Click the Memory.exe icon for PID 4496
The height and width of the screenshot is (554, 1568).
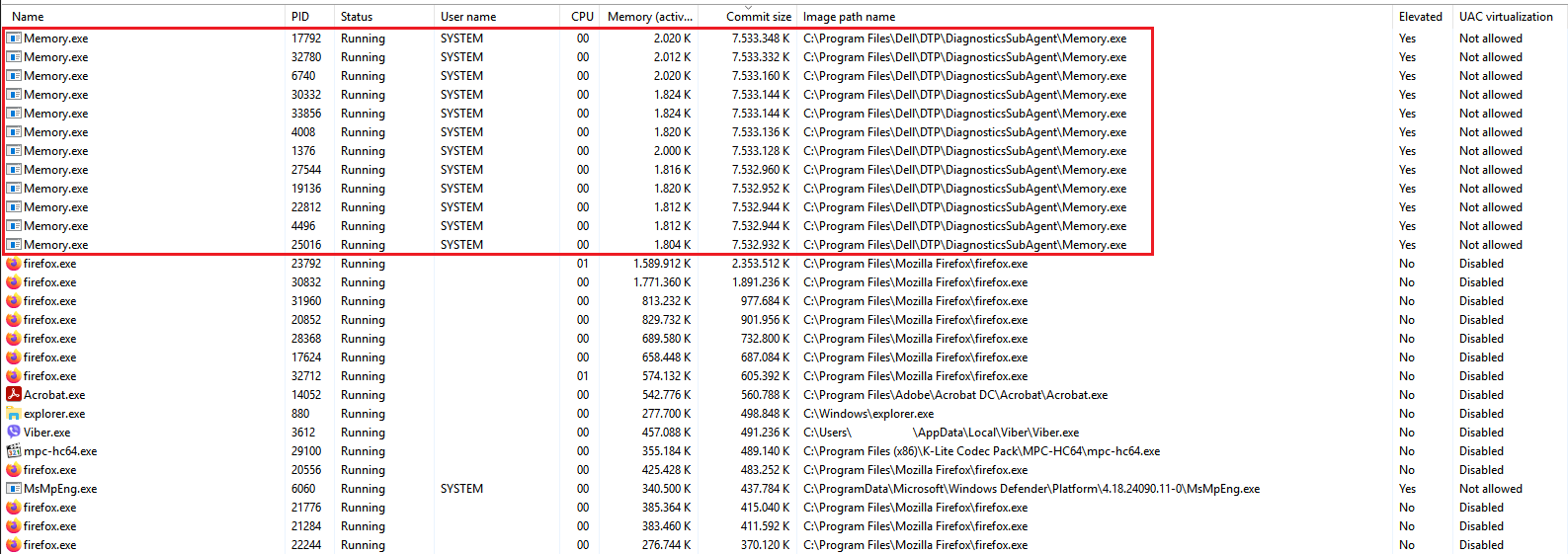14,226
